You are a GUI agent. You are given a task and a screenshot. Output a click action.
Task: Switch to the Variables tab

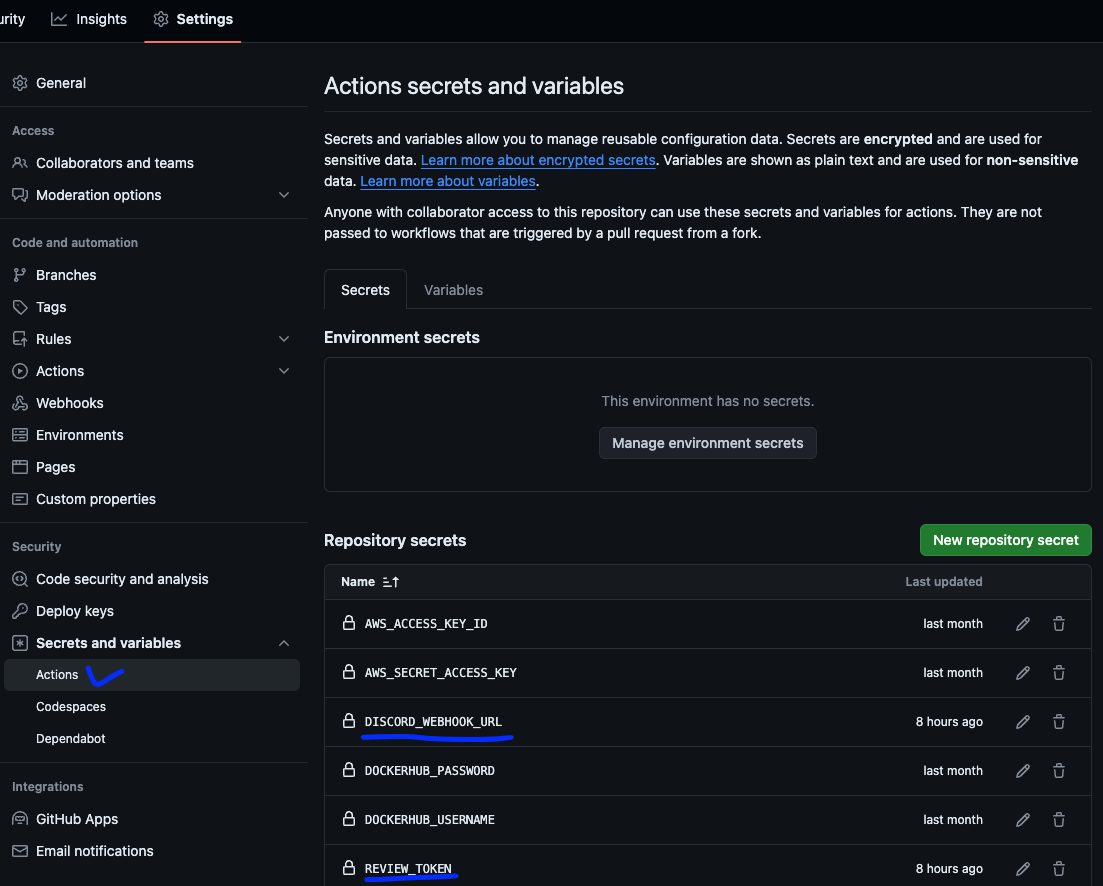[x=453, y=290]
